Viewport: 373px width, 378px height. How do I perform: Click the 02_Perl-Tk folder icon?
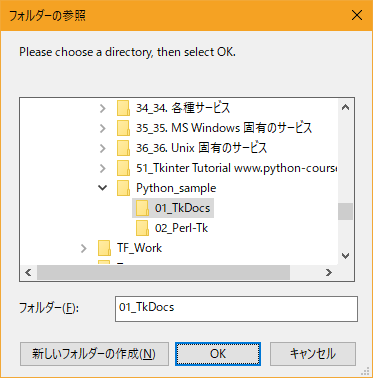point(142,228)
